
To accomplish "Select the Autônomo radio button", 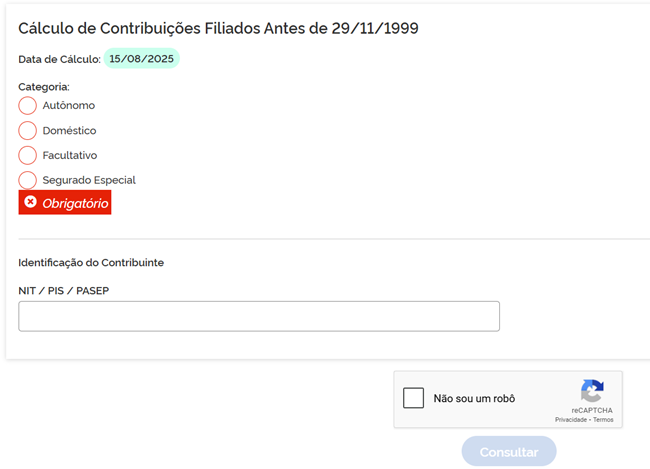I will coord(27,105).
